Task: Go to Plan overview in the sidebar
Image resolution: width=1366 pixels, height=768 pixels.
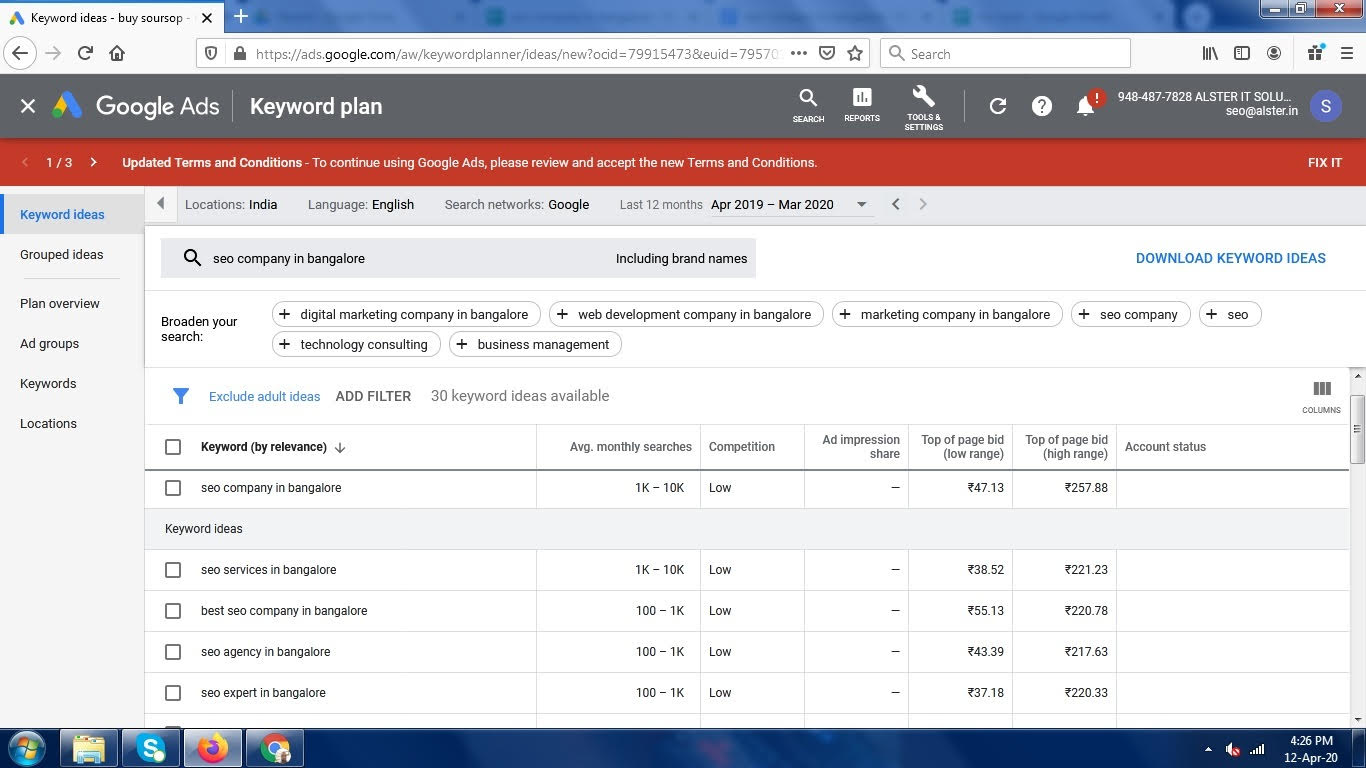Action: tap(60, 303)
